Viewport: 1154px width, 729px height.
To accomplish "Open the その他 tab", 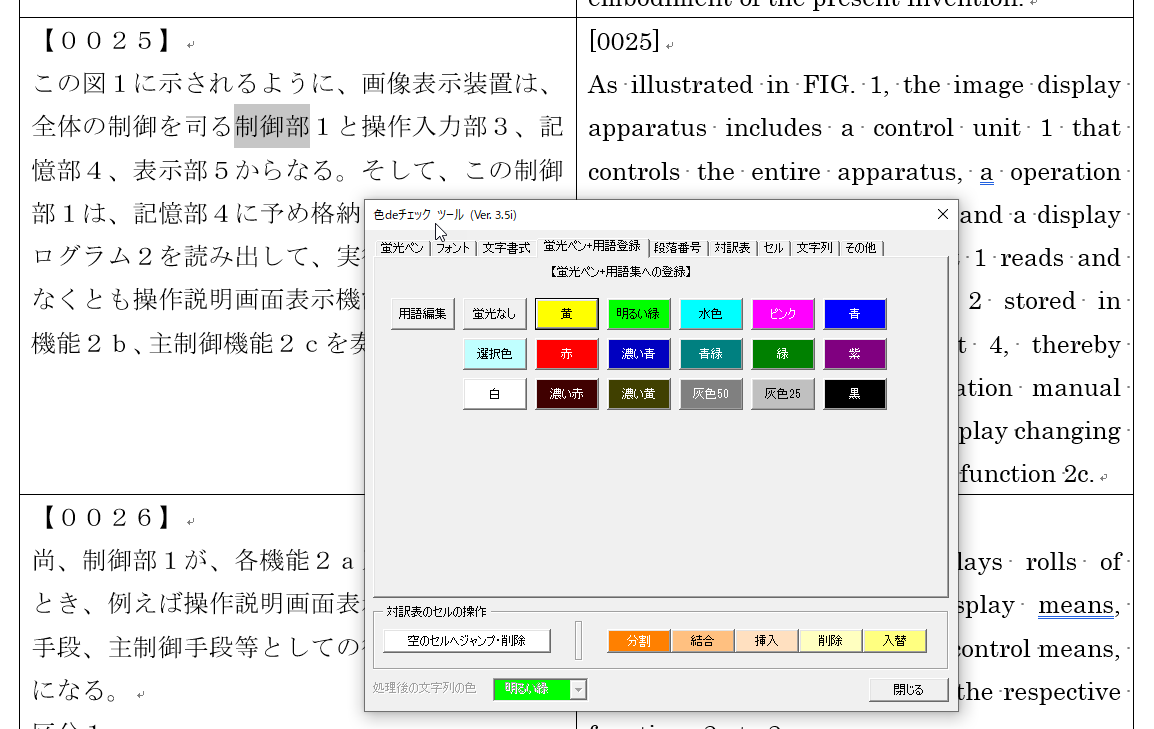I will [860, 248].
